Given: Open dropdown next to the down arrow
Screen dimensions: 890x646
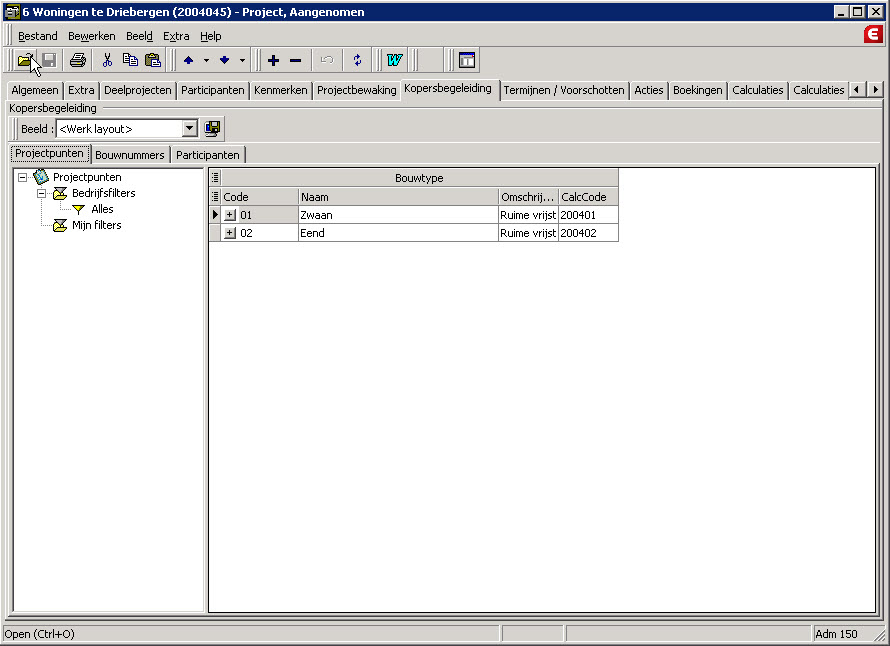Looking at the screenshot, I should click(242, 60).
